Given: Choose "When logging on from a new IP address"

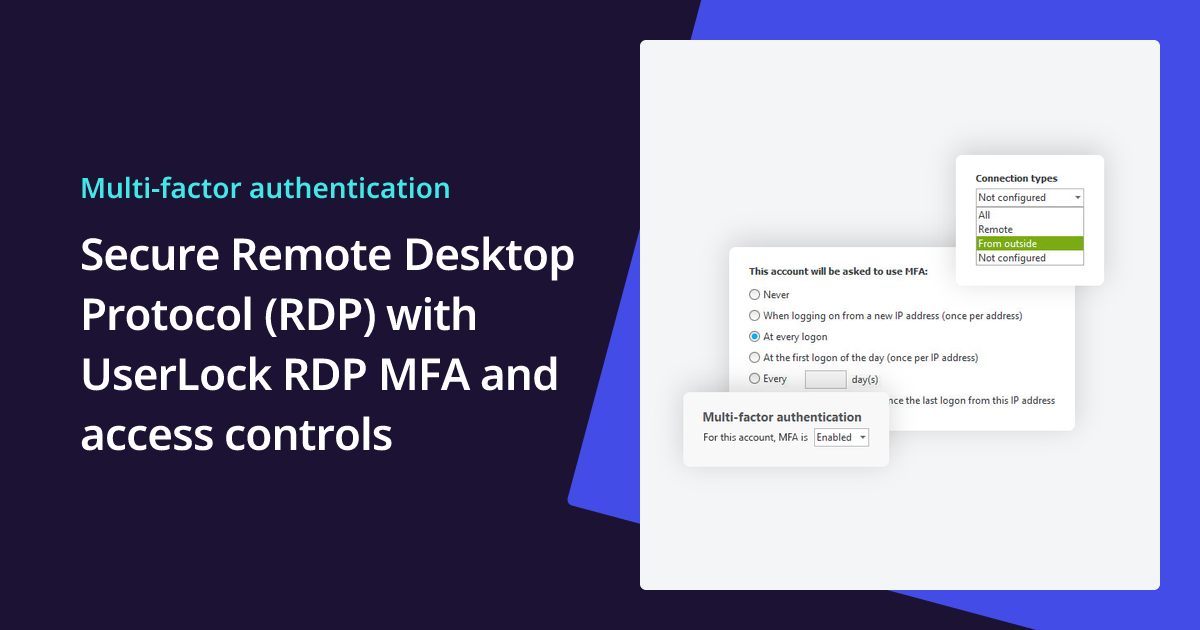Looking at the screenshot, I should point(754,315).
